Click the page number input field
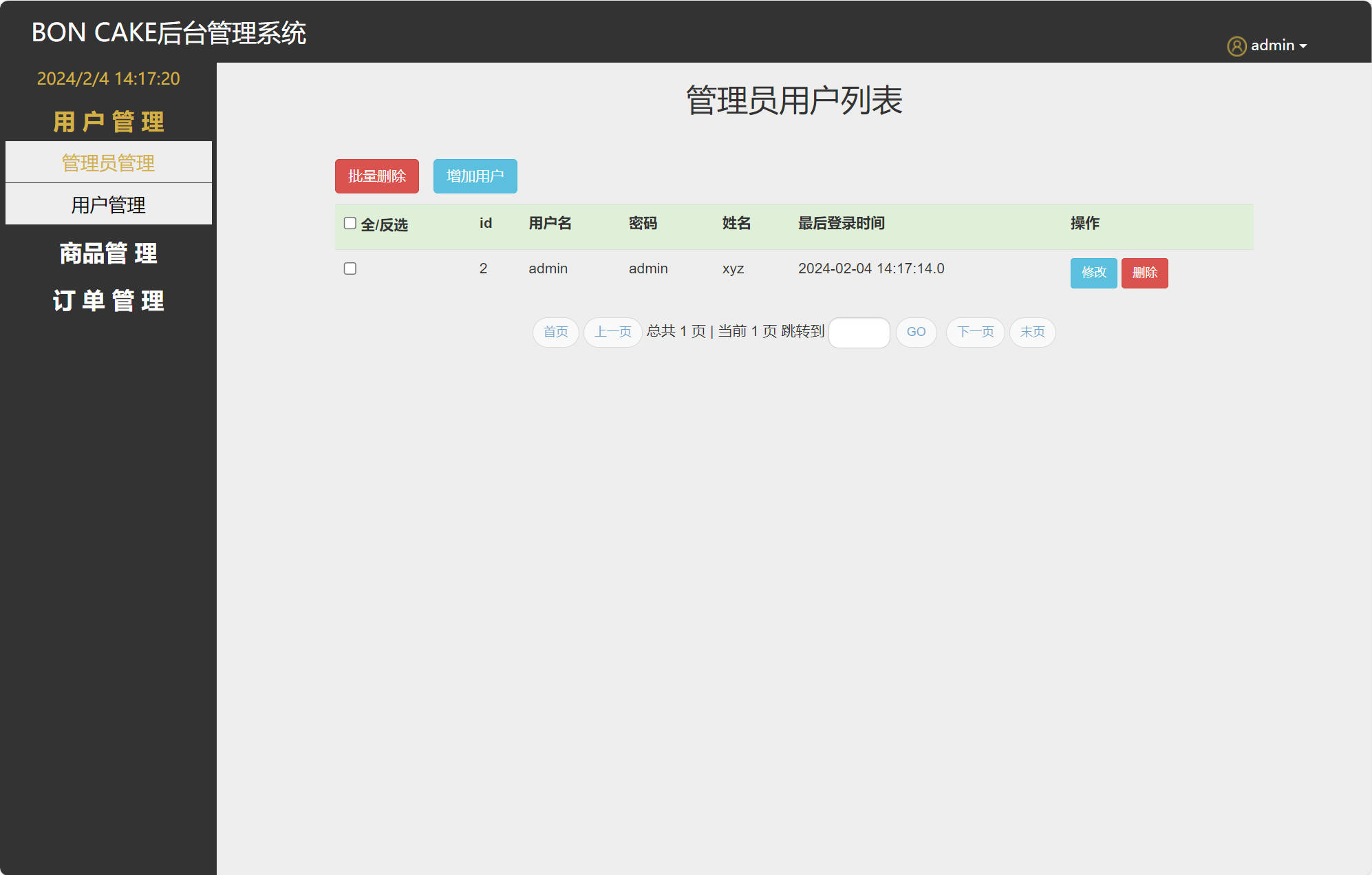This screenshot has width=1372, height=875. (859, 333)
